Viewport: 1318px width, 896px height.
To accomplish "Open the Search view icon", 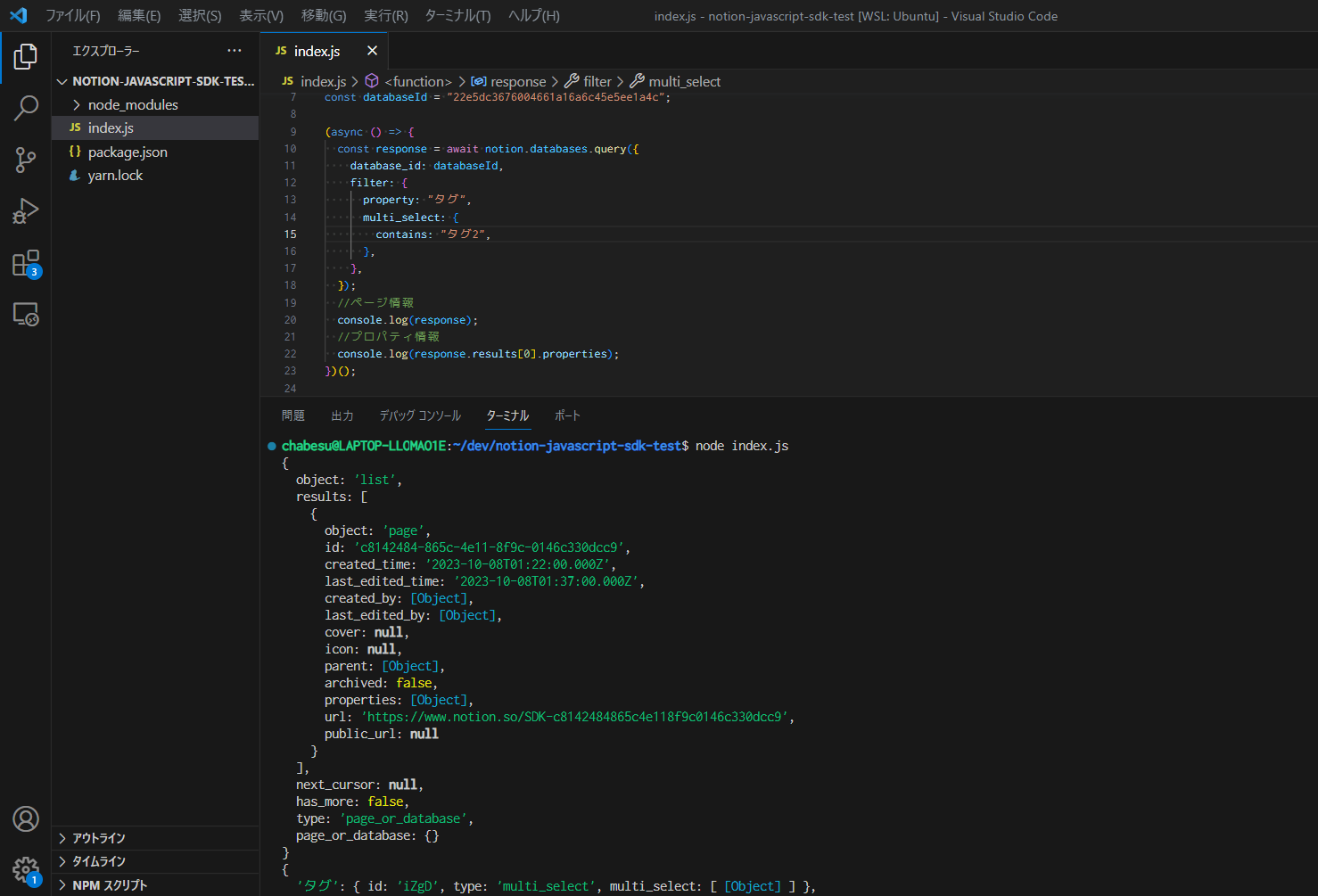I will (x=26, y=108).
